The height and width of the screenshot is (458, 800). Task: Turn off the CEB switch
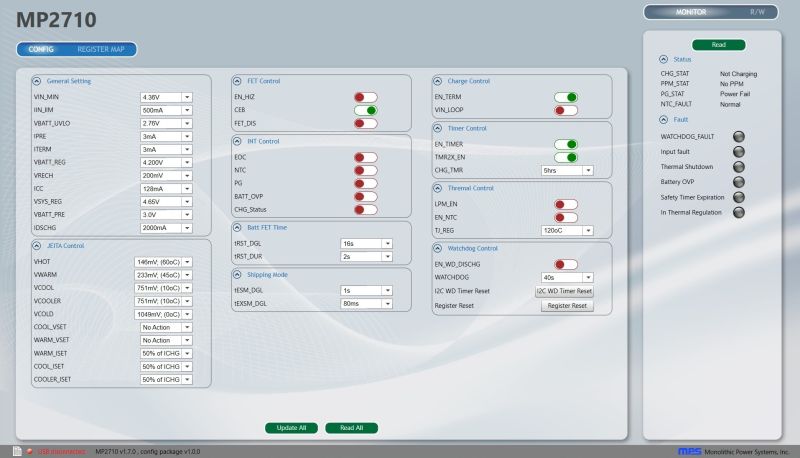click(x=365, y=110)
